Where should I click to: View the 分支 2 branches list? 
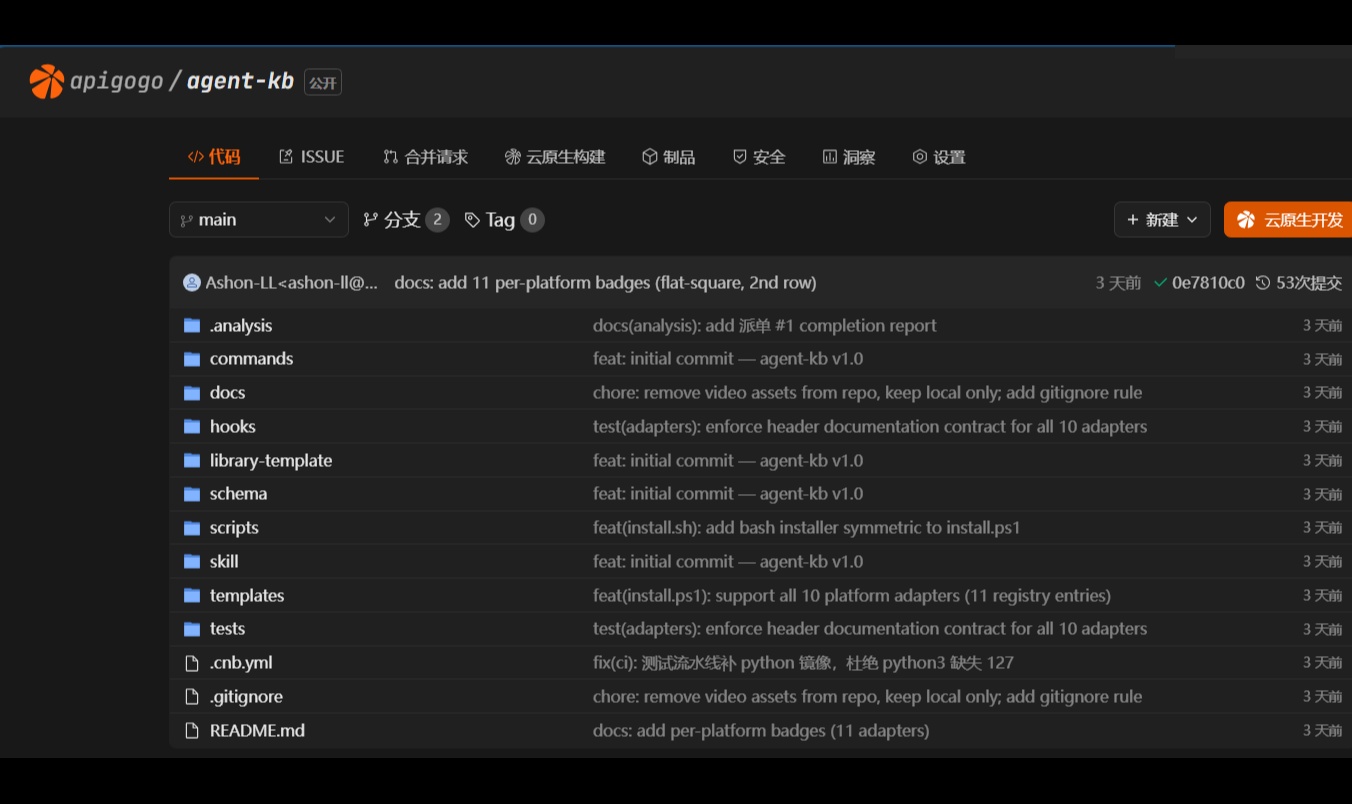tap(405, 220)
